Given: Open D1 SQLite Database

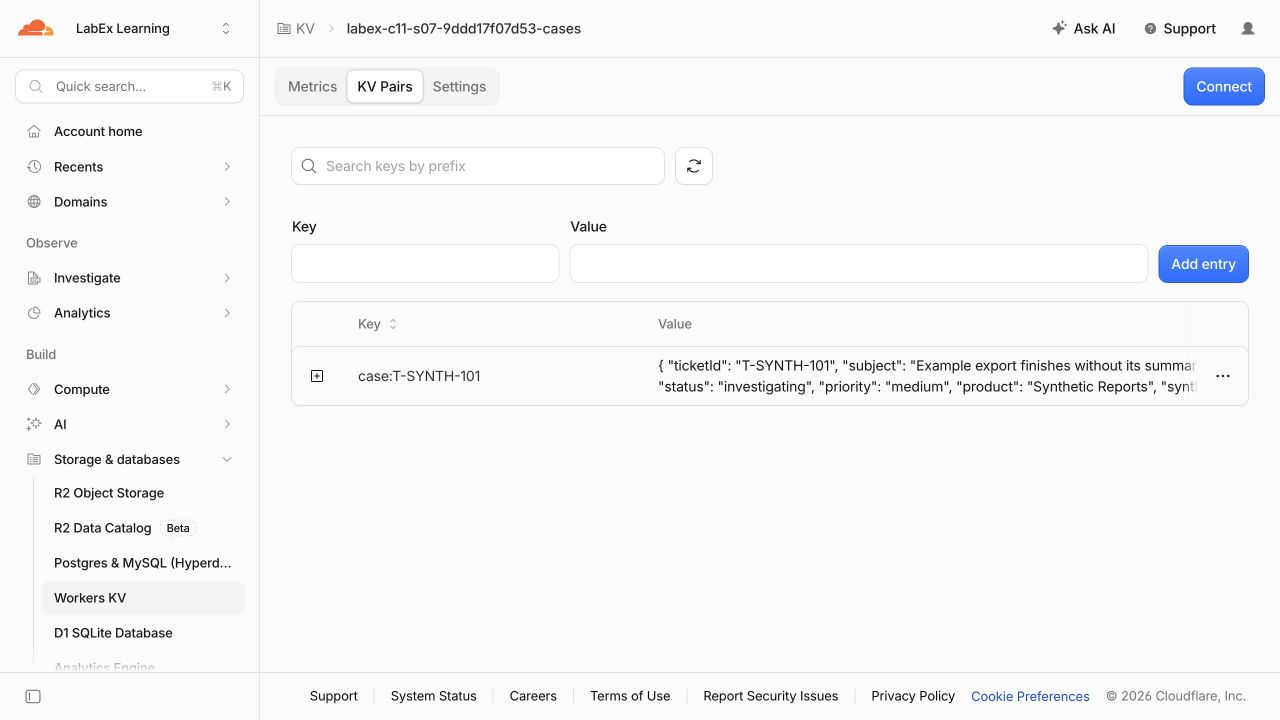Looking at the screenshot, I should coord(113,633).
